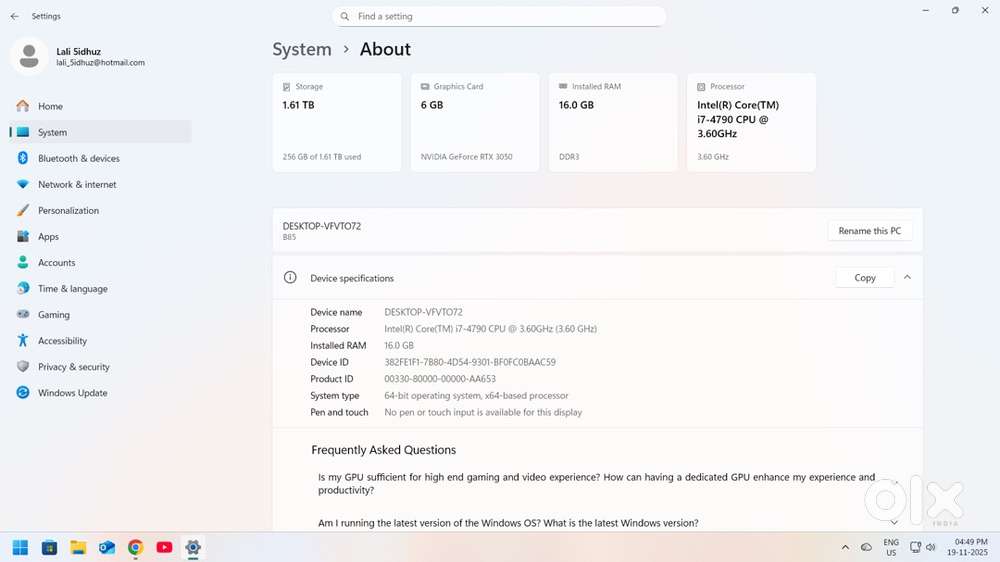The image size is (1000, 562).
Task: Open Accessibility settings
Action: (x=62, y=341)
